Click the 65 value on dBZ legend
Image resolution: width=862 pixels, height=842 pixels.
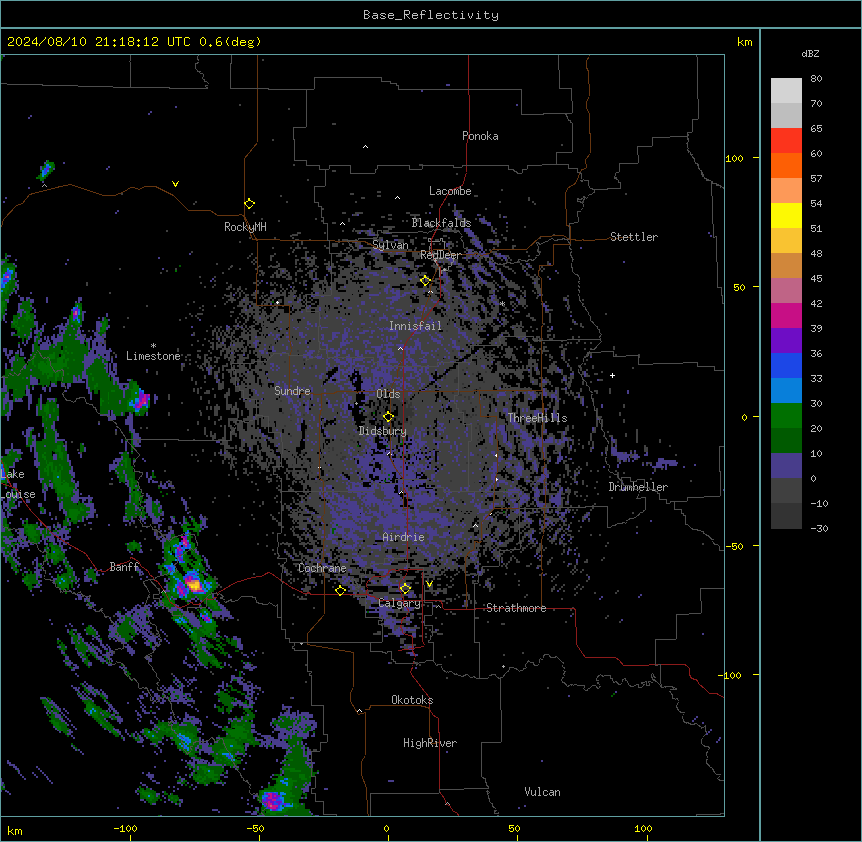[816, 129]
